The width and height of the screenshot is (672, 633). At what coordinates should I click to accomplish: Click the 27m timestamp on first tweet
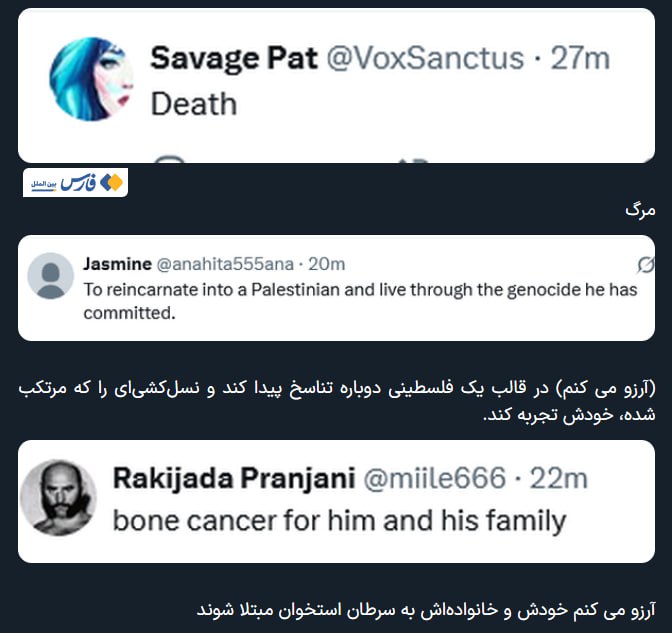(x=580, y=58)
